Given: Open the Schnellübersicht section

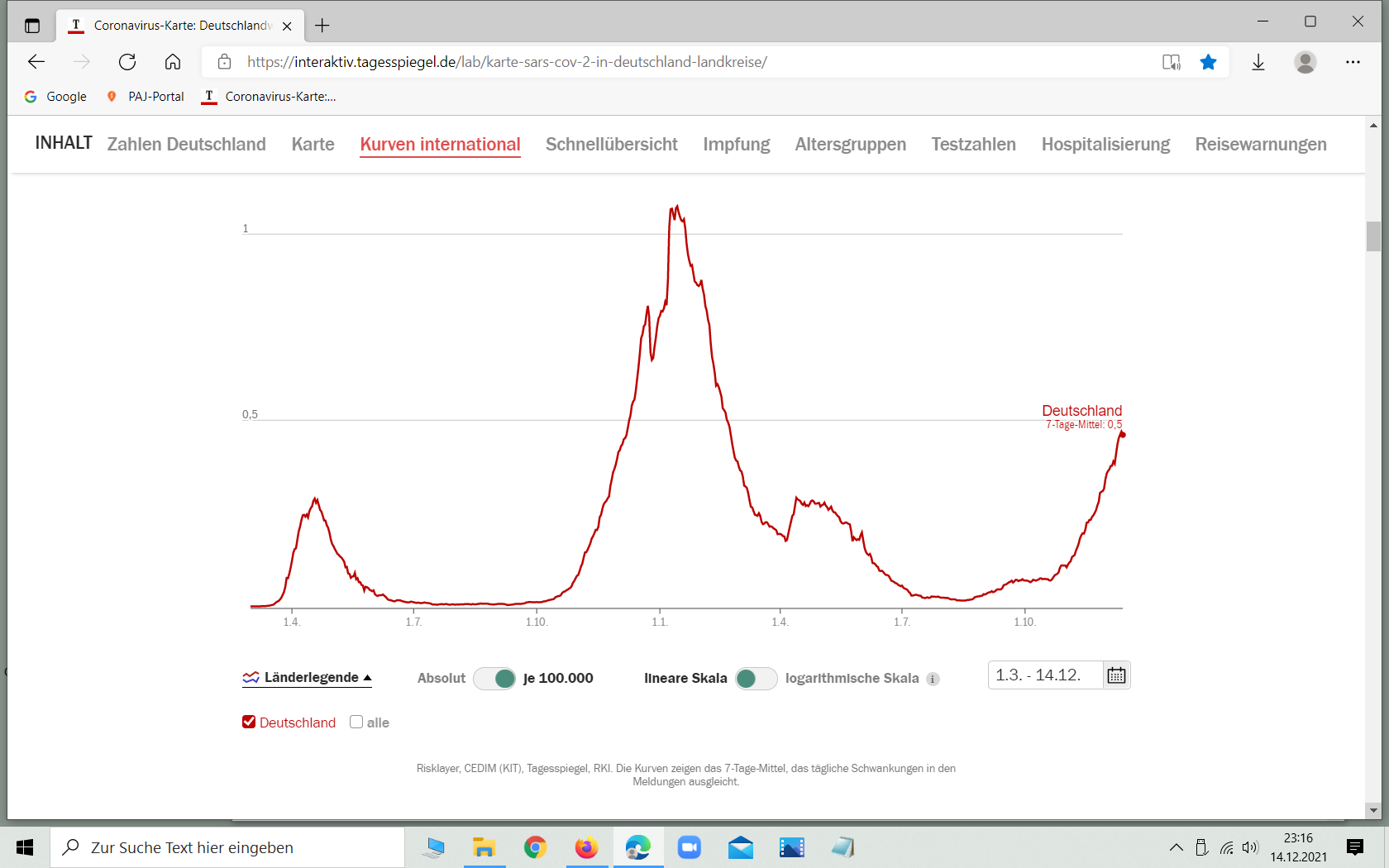Looking at the screenshot, I should (x=612, y=145).
